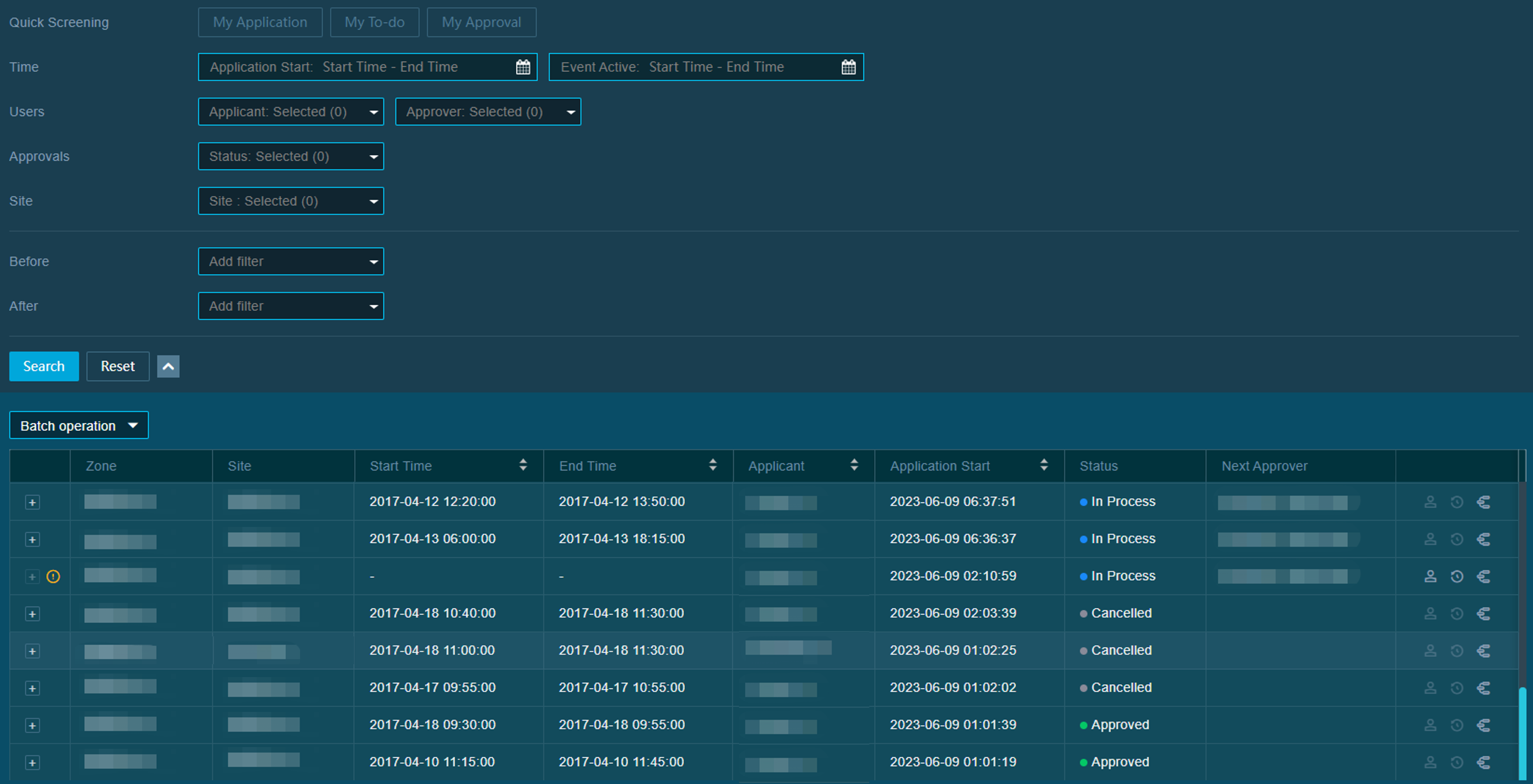Click the history clock icon in the 02:10:59 row

(1457, 576)
